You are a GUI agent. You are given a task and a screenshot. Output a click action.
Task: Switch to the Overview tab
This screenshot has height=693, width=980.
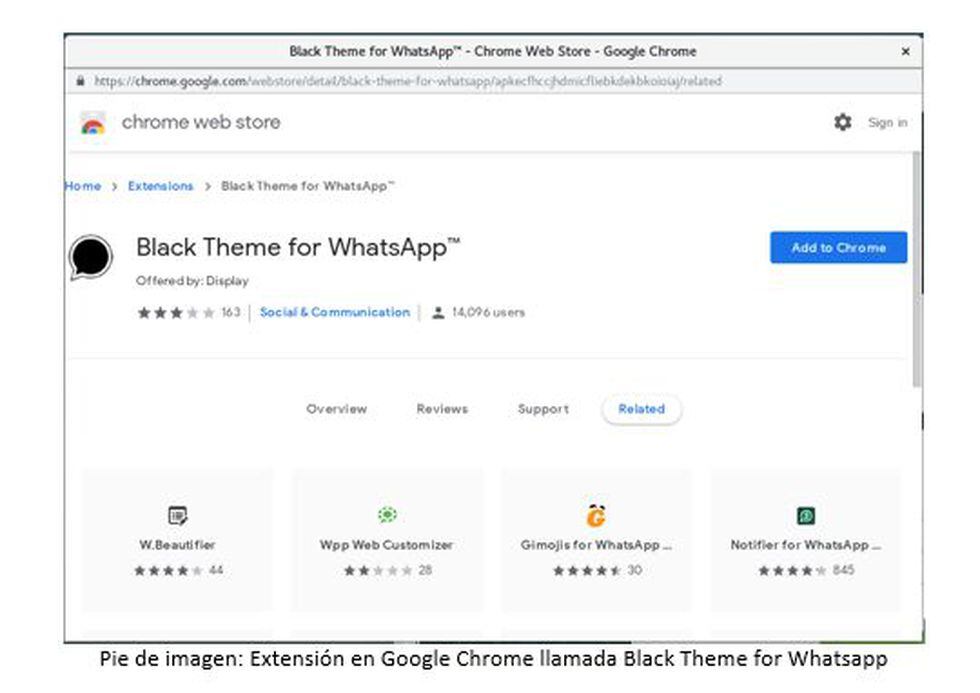337,409
